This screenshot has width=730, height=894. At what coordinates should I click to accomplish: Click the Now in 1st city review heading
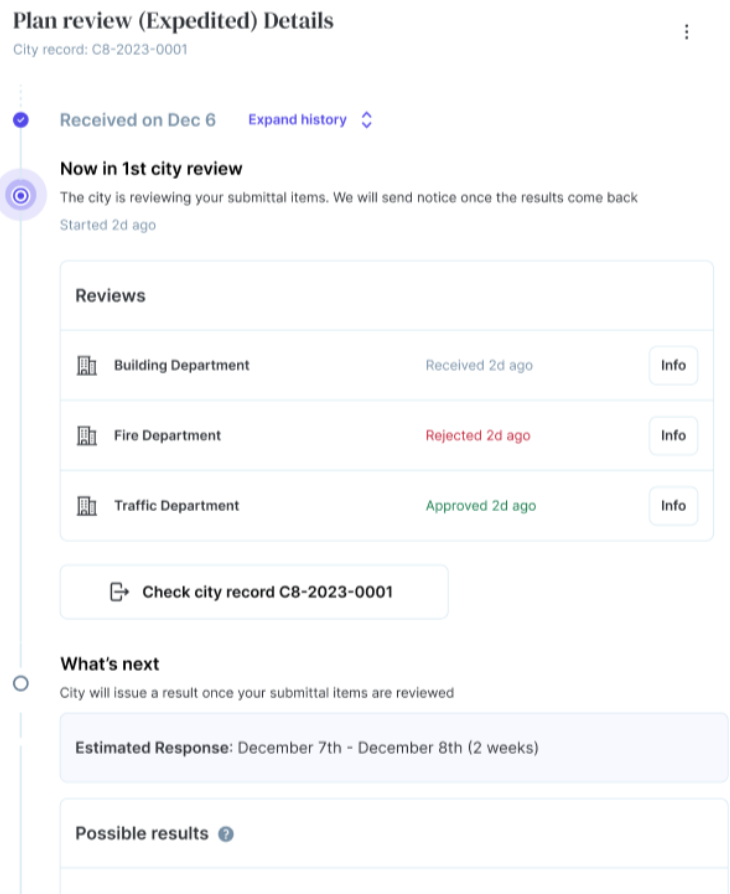(151, 168)
